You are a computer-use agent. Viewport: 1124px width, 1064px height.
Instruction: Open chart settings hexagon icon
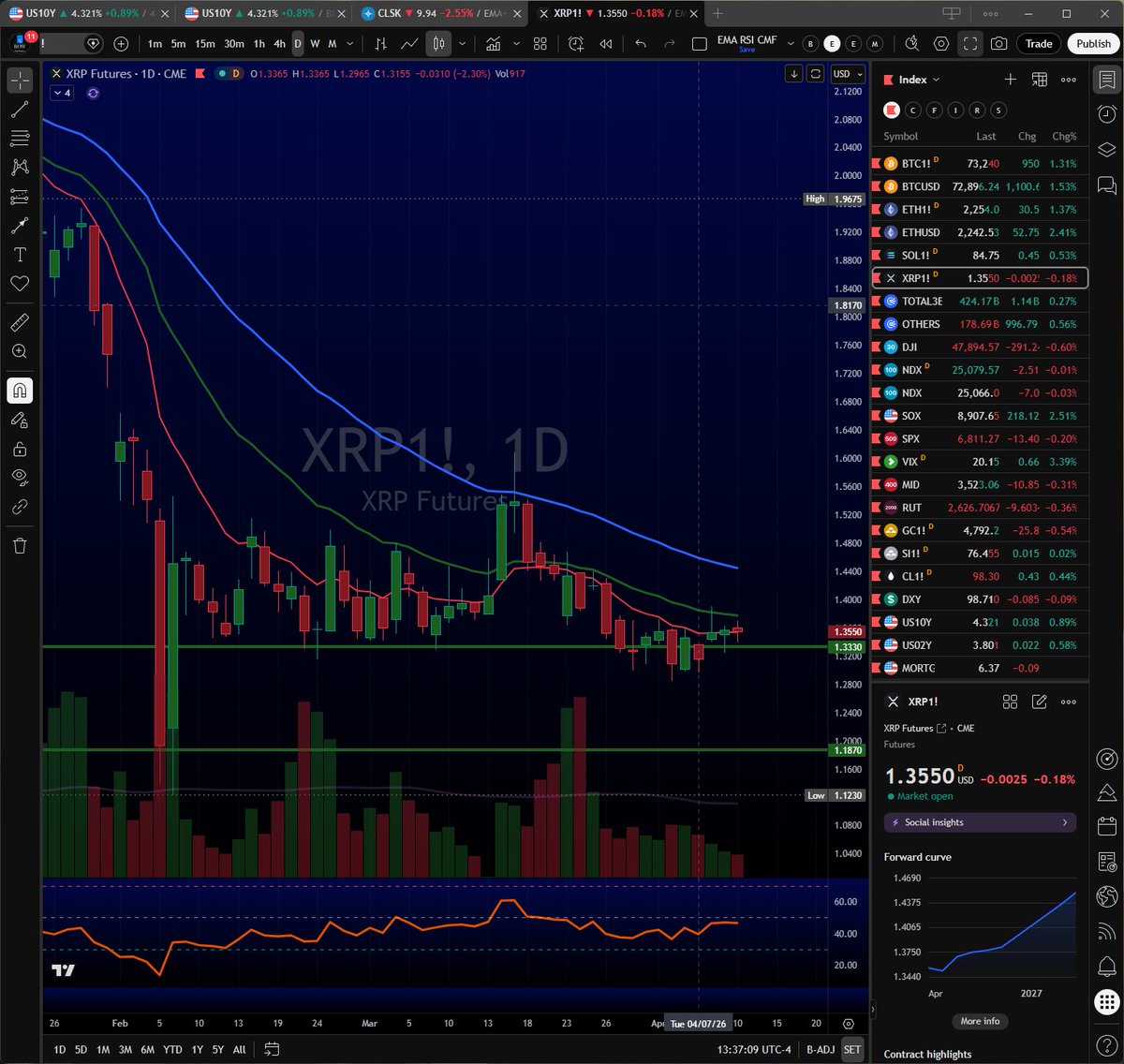941,44
